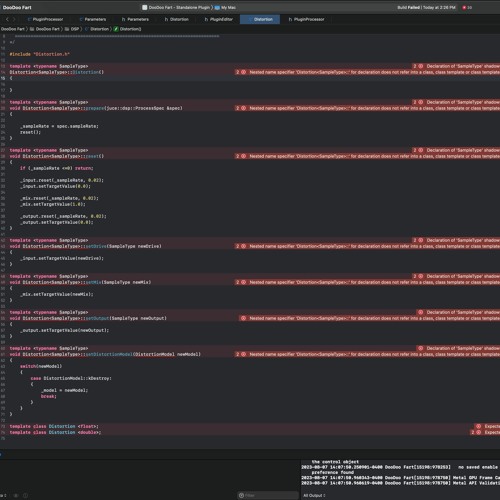Click the filter icon in the console filter field
500x500 pixels.
[x=241, y=495]
